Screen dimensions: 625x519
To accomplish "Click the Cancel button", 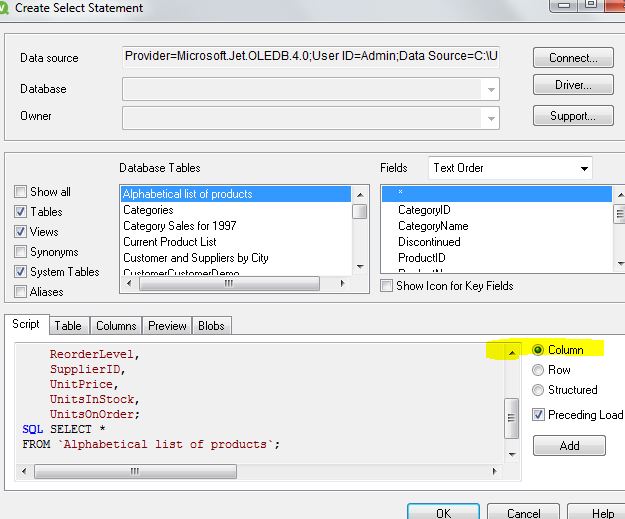I will point(523,513).
